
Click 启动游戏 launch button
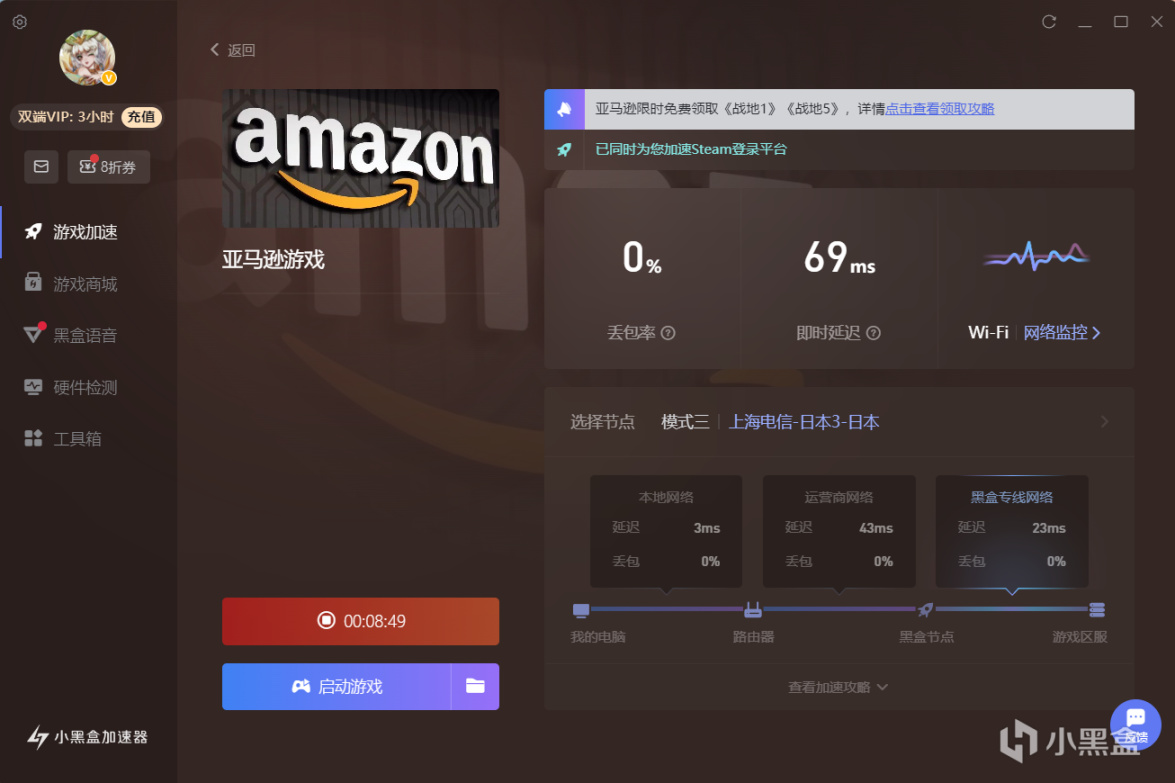pos(336,686)
